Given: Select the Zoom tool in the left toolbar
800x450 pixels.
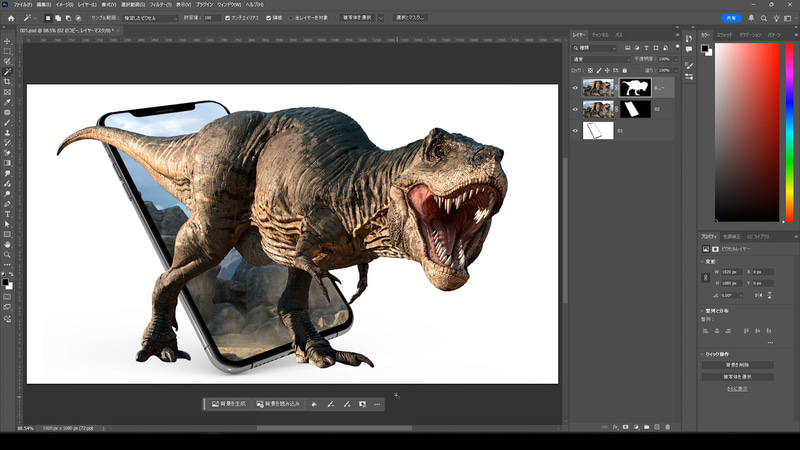Looking at the screenshot, I should [7, 254].
